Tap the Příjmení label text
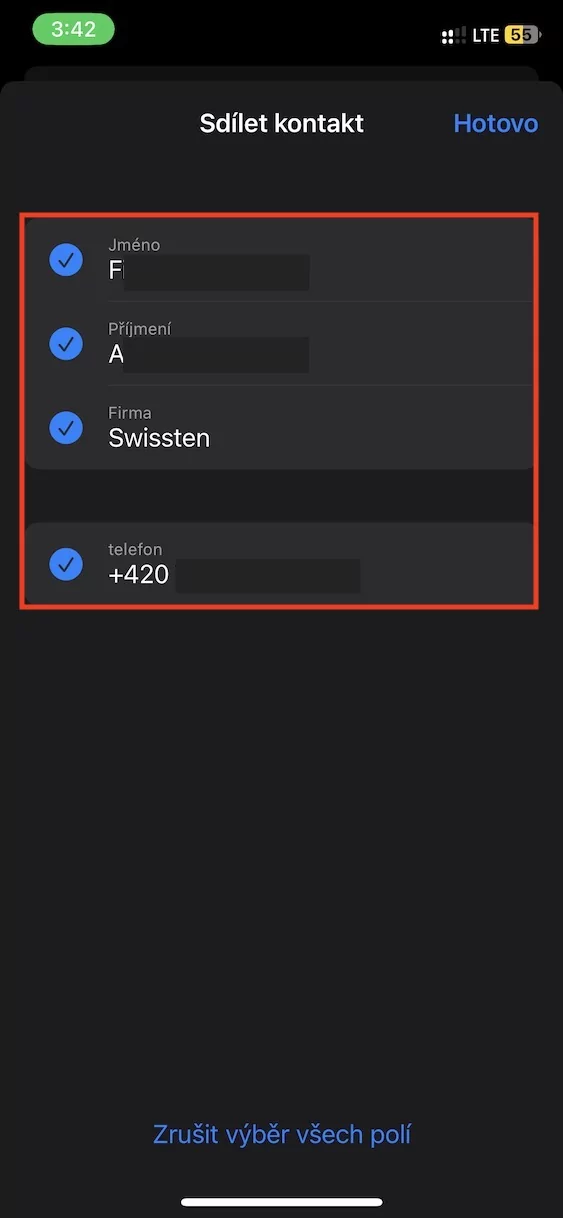This screenshot has height=1218, width=563. pos(140,329)
